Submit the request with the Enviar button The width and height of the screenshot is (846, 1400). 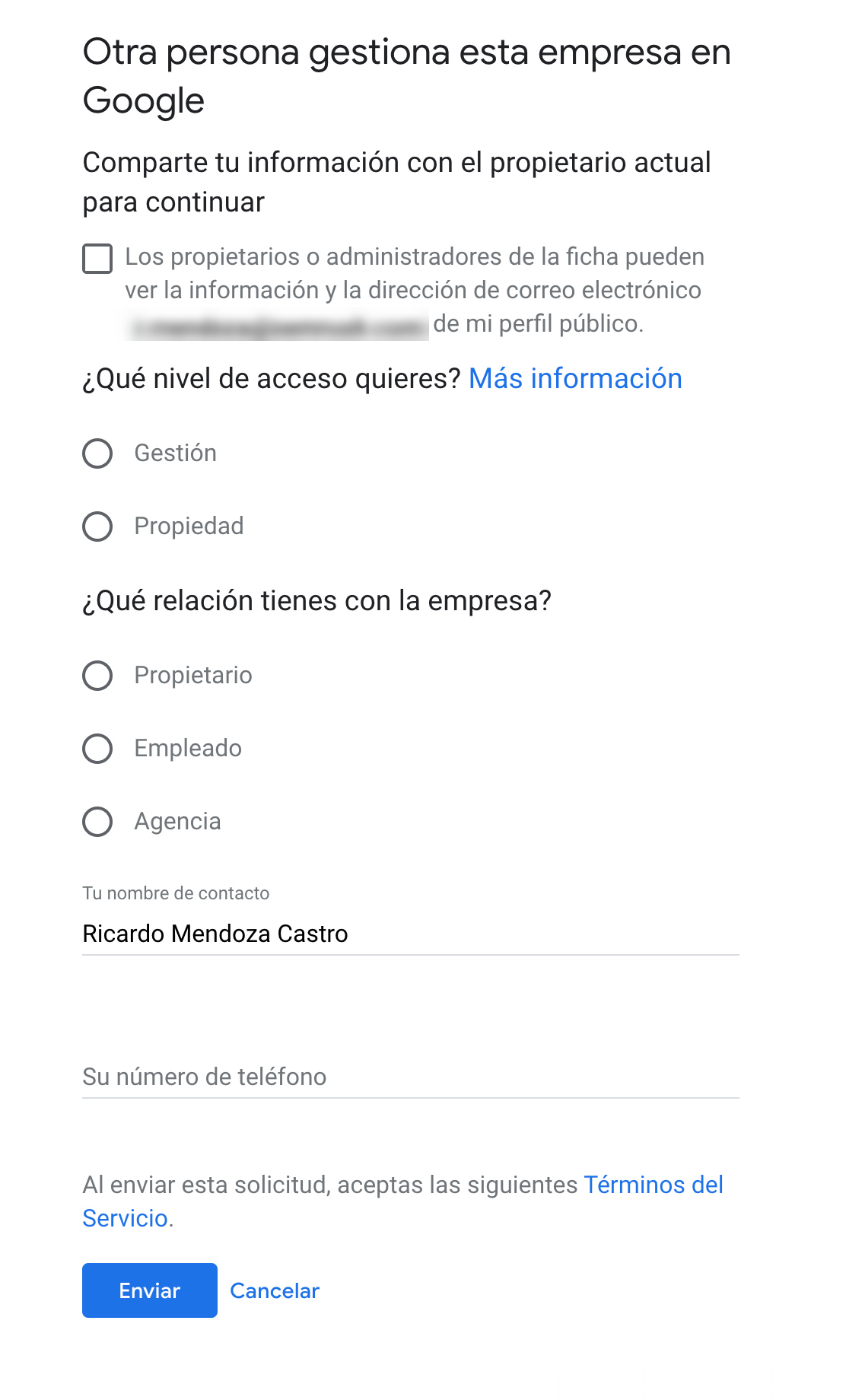pyautogui.click(x=150, y=1290)
